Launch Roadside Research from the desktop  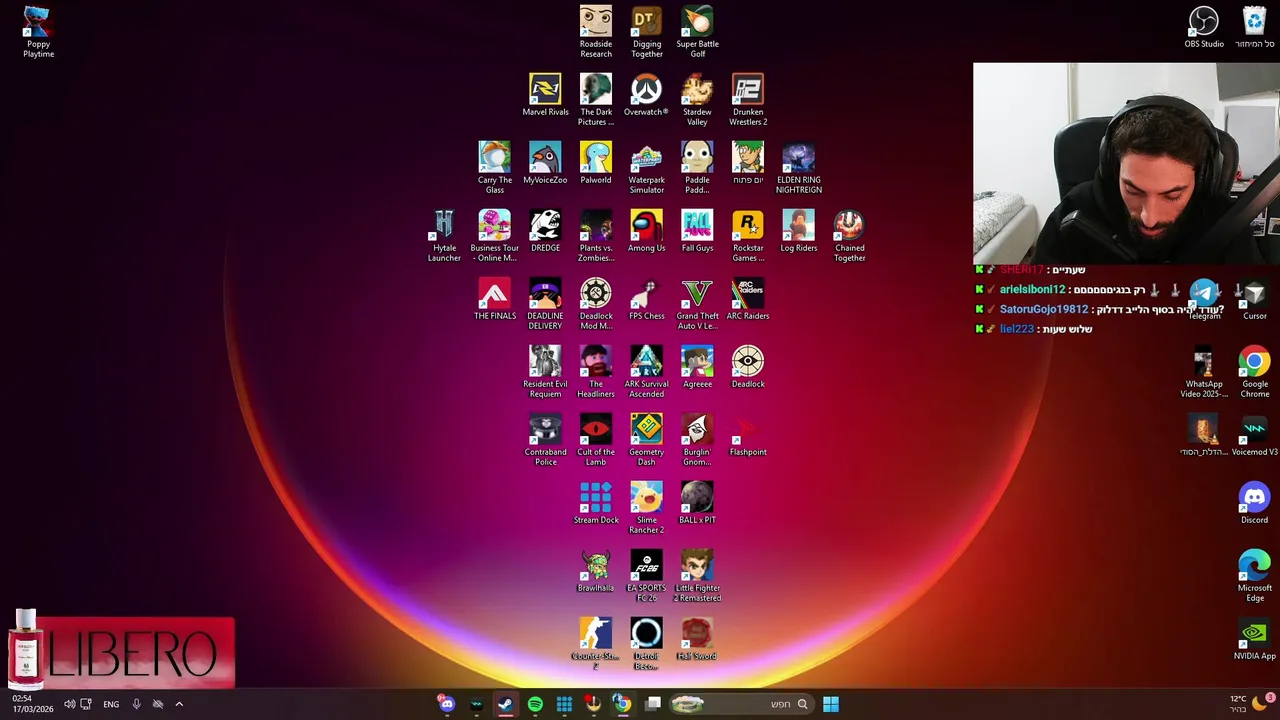(x=596, y=32)
